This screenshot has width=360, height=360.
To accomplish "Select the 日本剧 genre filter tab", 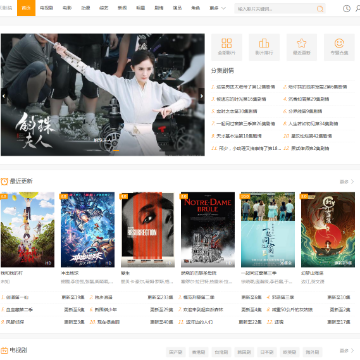I will pos(267,352).
